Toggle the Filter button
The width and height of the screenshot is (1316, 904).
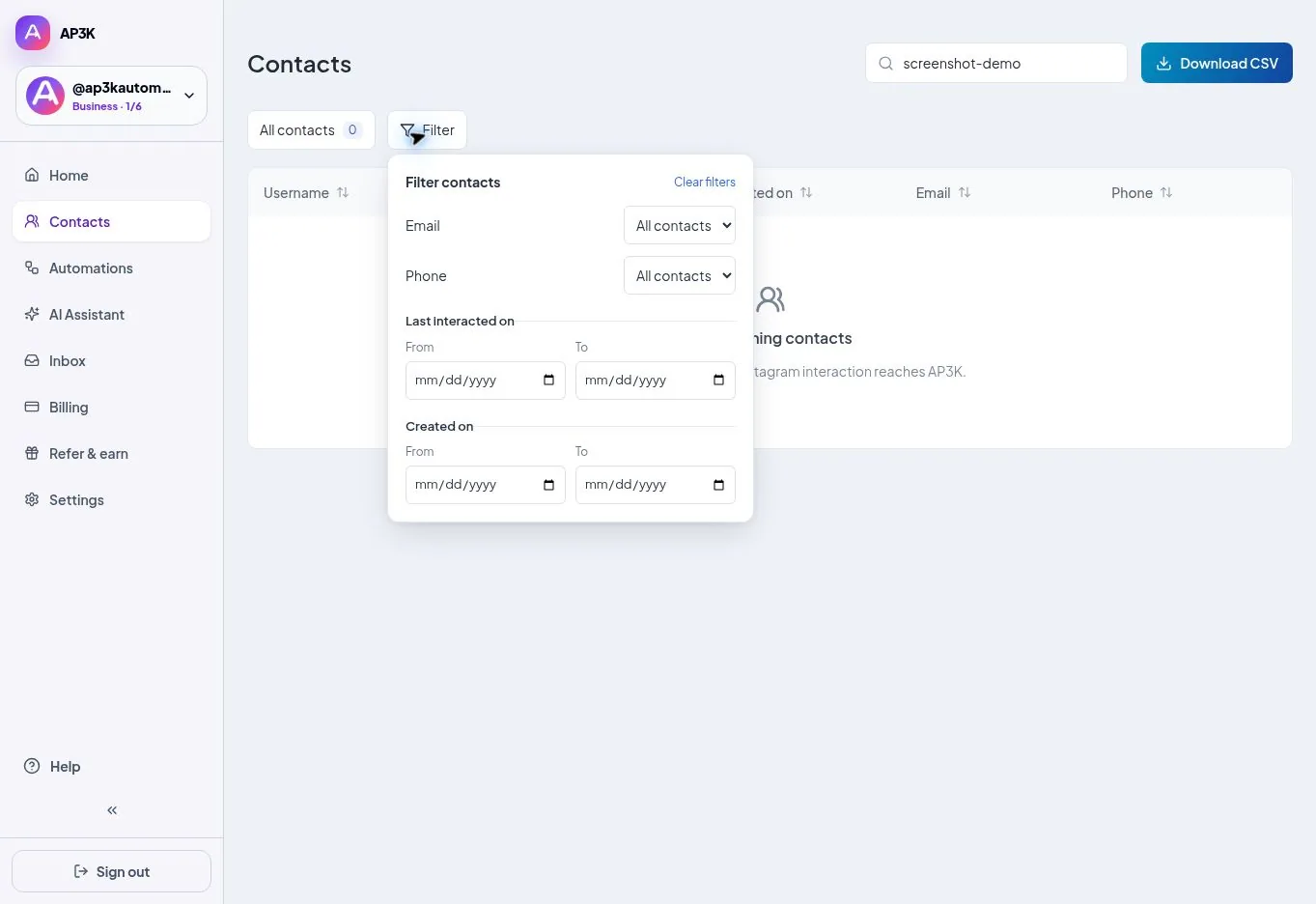(427, 130)
